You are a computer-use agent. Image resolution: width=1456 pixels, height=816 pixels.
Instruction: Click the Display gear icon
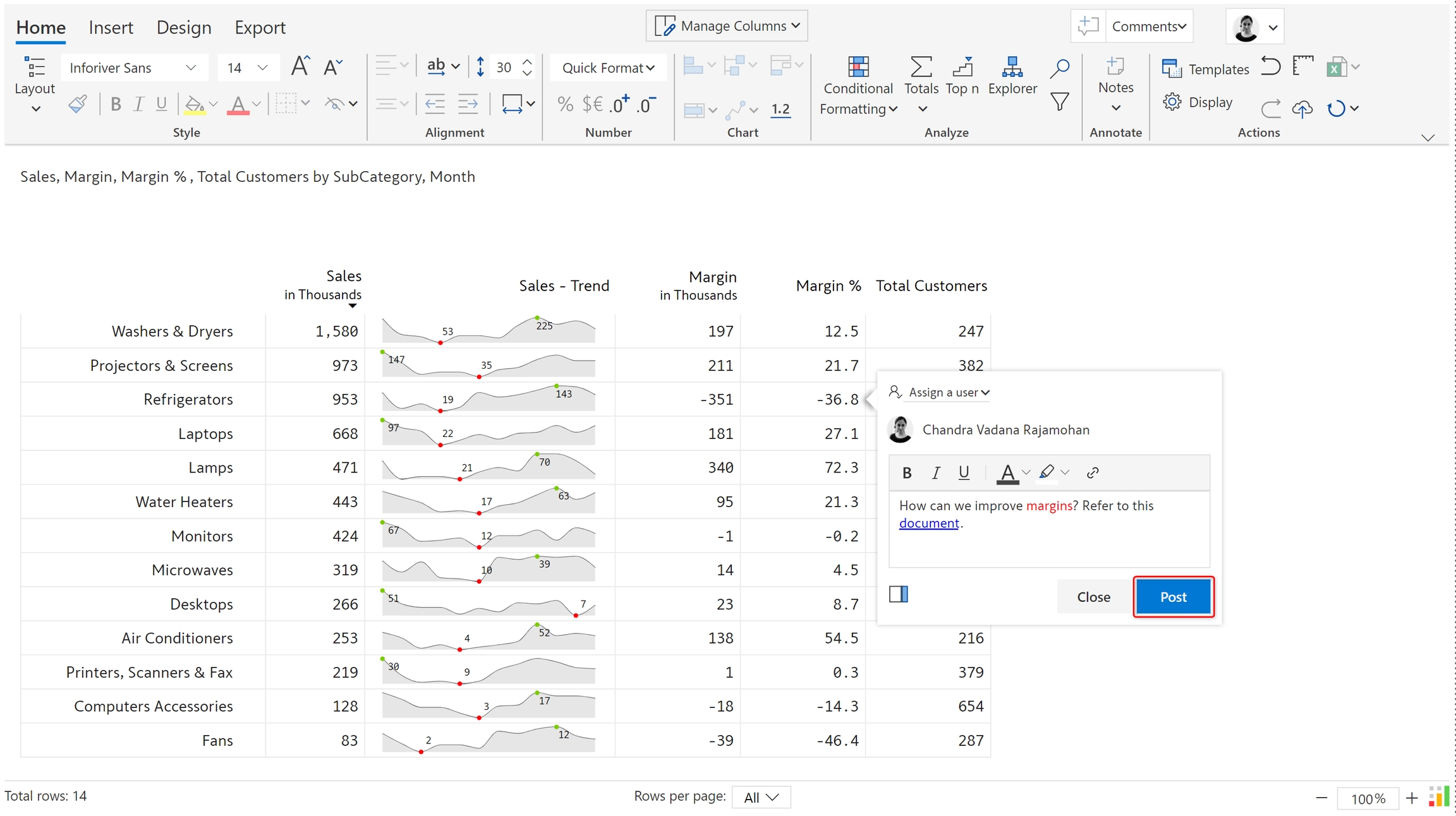coord(1172,102)
